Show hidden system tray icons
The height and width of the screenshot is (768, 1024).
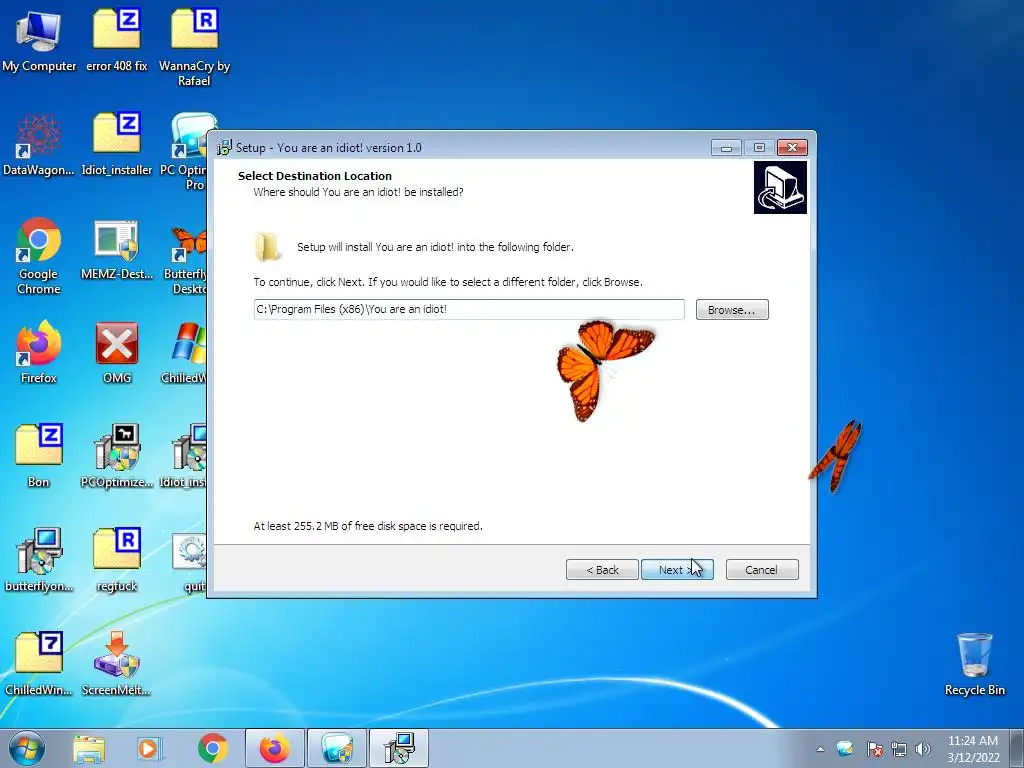click(x=820, y=749)
